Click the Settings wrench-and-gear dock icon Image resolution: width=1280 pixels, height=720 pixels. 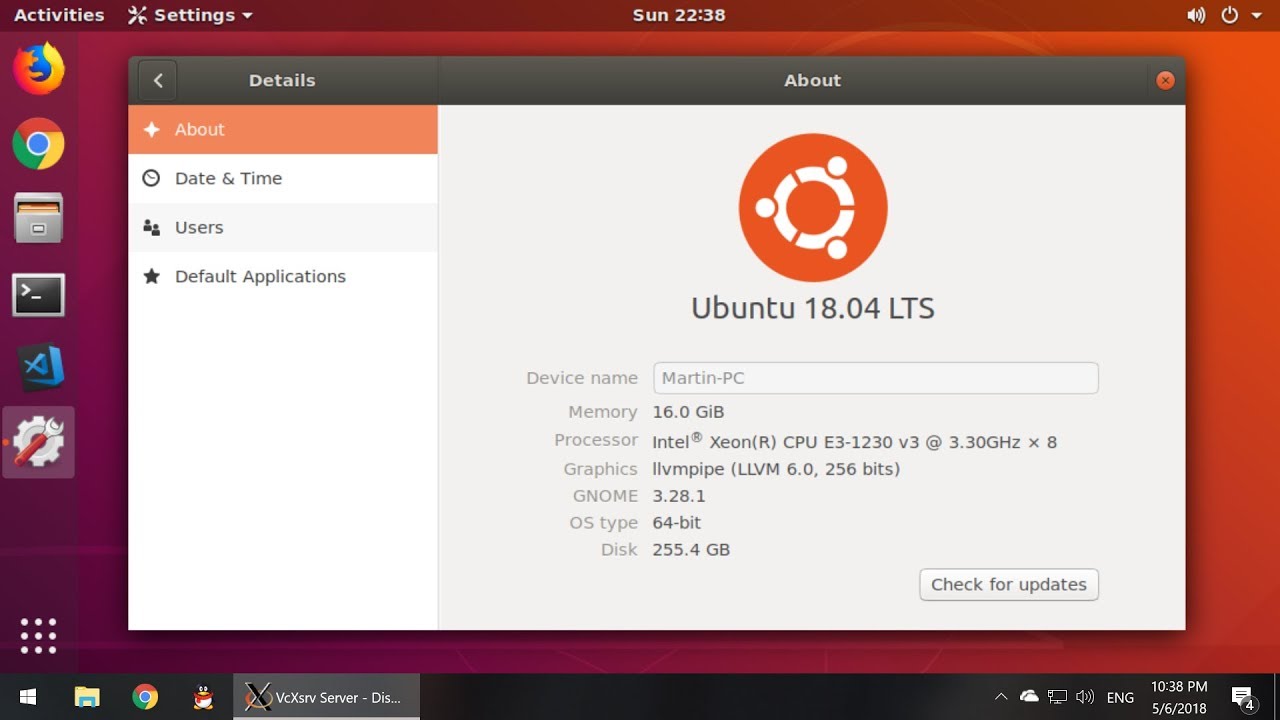[x=38, y=442]
